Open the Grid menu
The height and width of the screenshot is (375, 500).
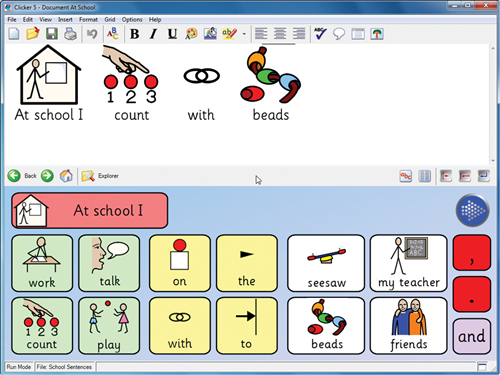coord(110,20)
